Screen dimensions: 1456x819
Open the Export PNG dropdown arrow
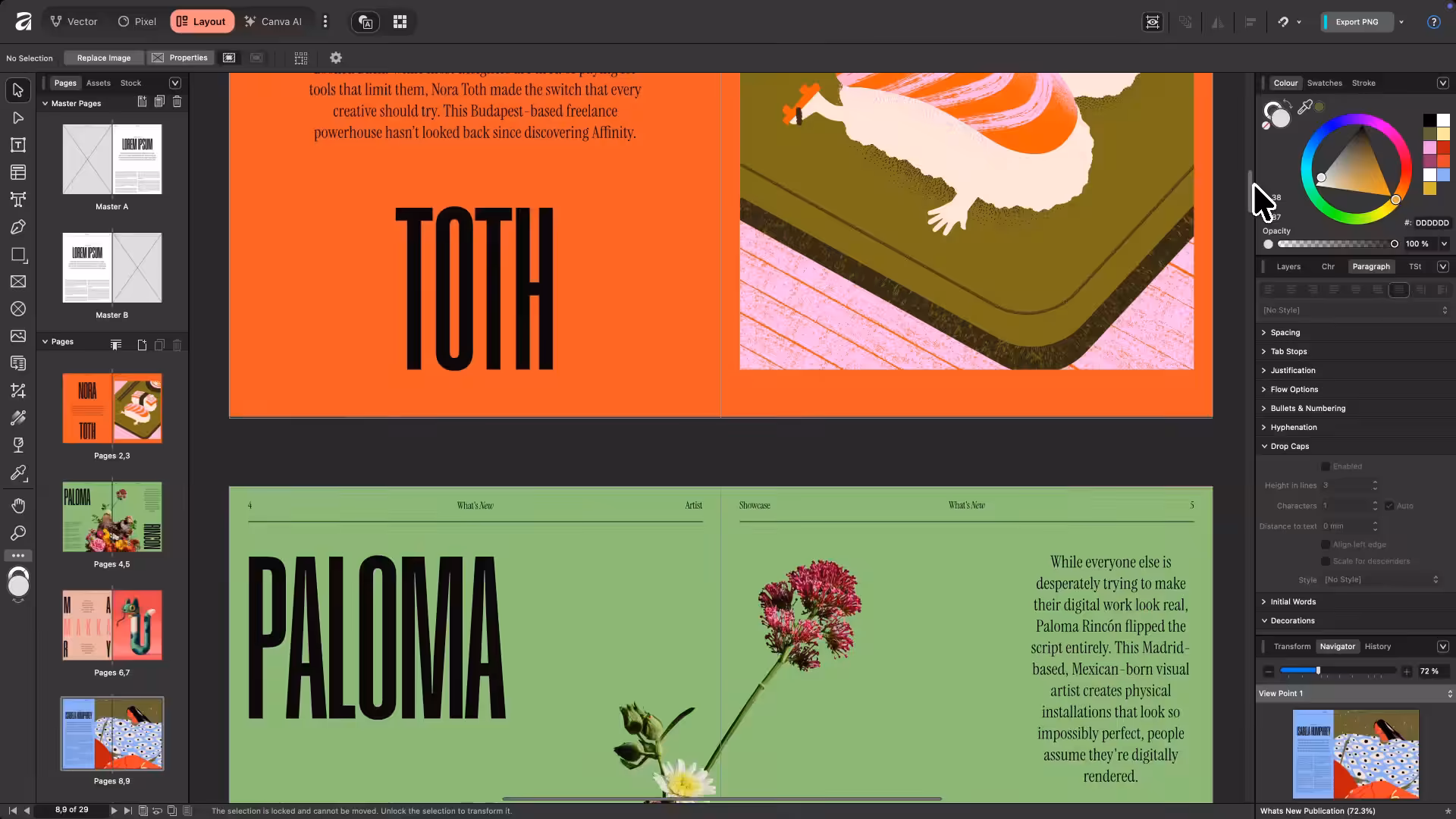(1401, 22)
